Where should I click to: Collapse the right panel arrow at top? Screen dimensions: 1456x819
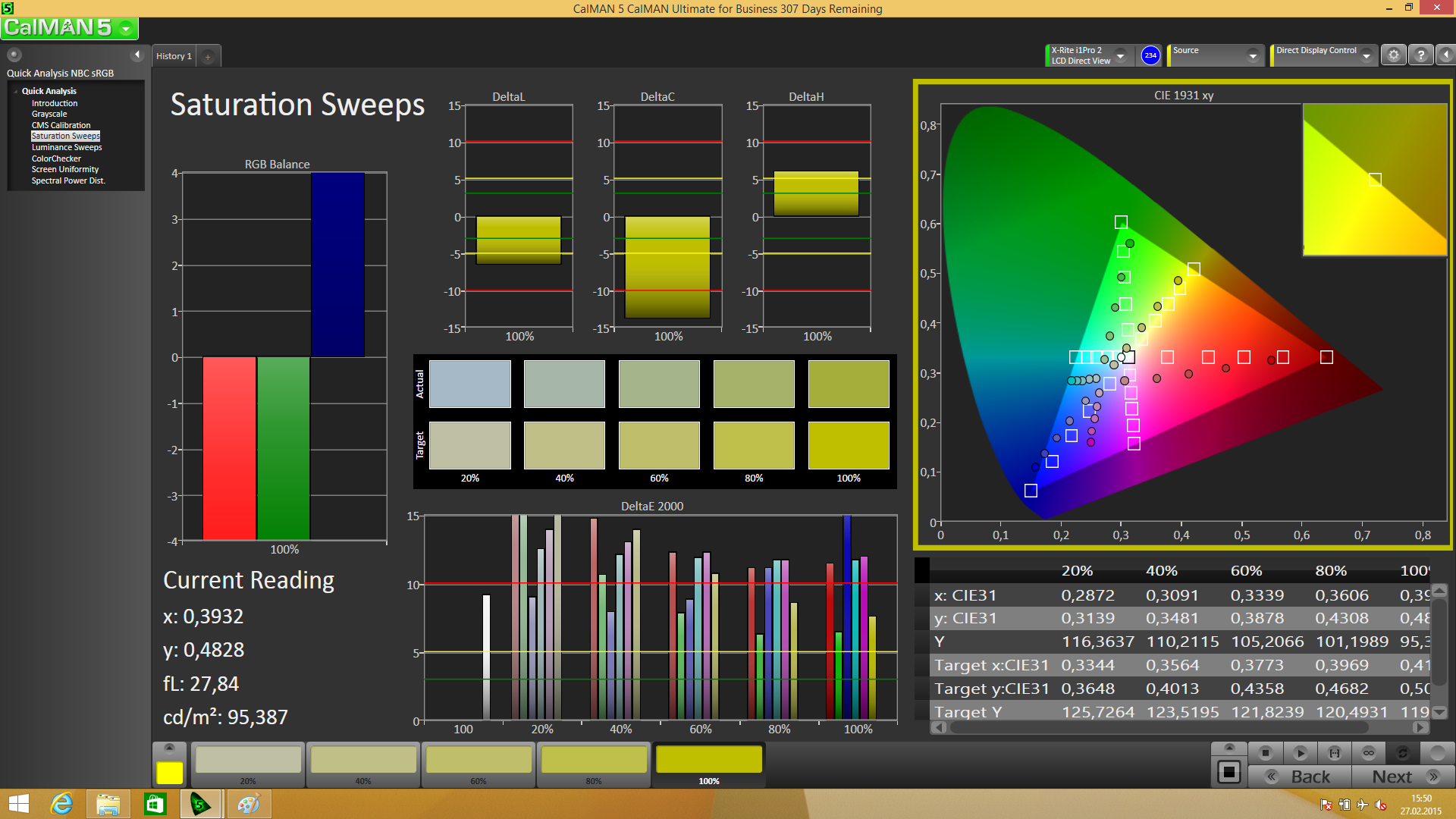[x=1446, y=55]
